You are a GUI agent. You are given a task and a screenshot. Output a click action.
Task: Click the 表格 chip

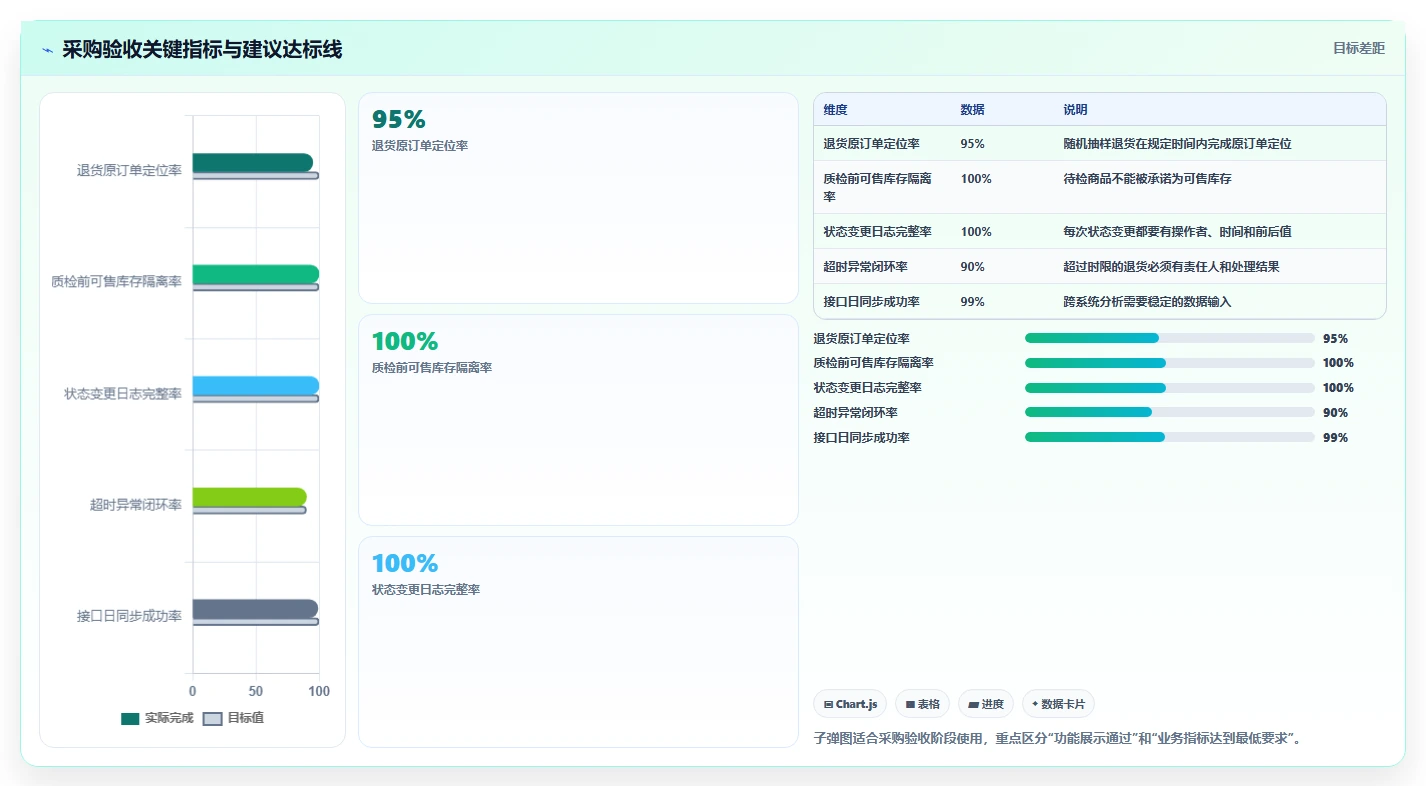click(922, 704)
